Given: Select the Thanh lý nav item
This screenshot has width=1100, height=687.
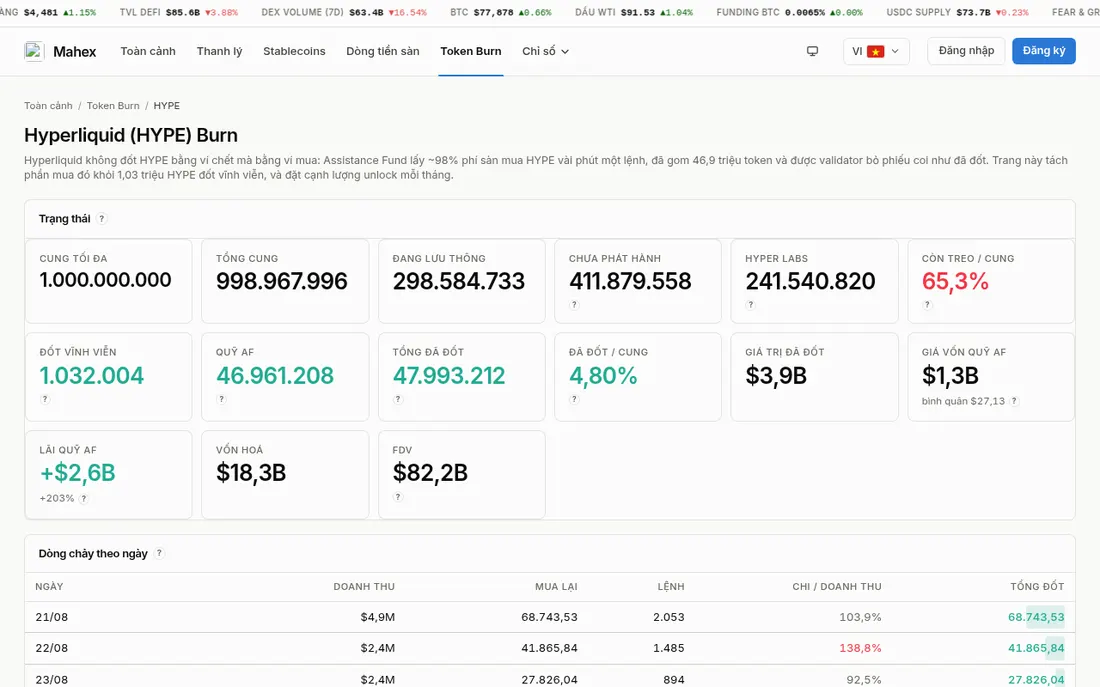Looking at the screenshot, I should [x=219, y=51].
